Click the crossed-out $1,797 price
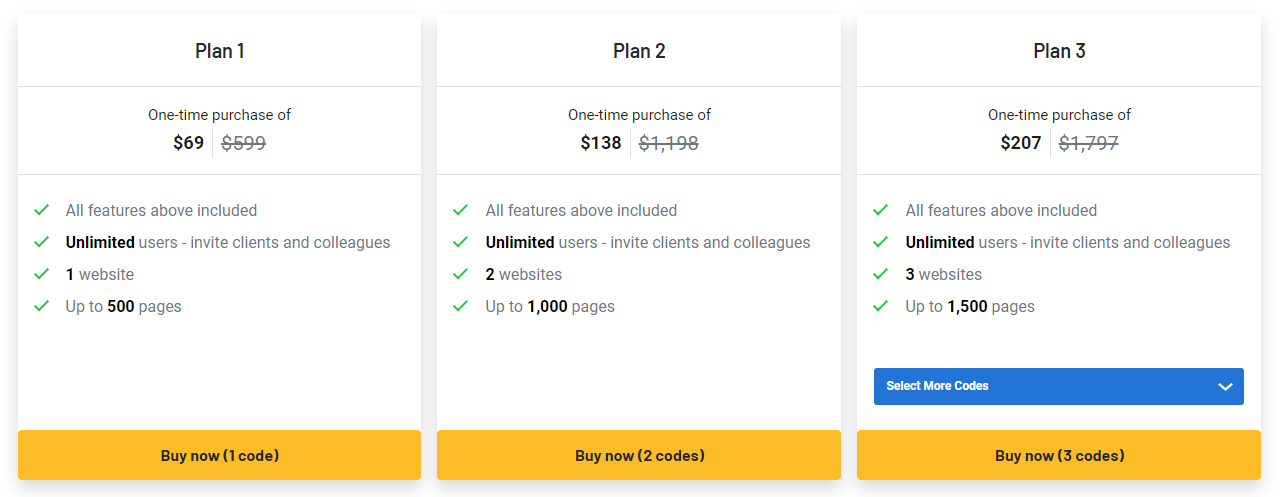Screen dimensions: 1287x497 [1088, 143]
